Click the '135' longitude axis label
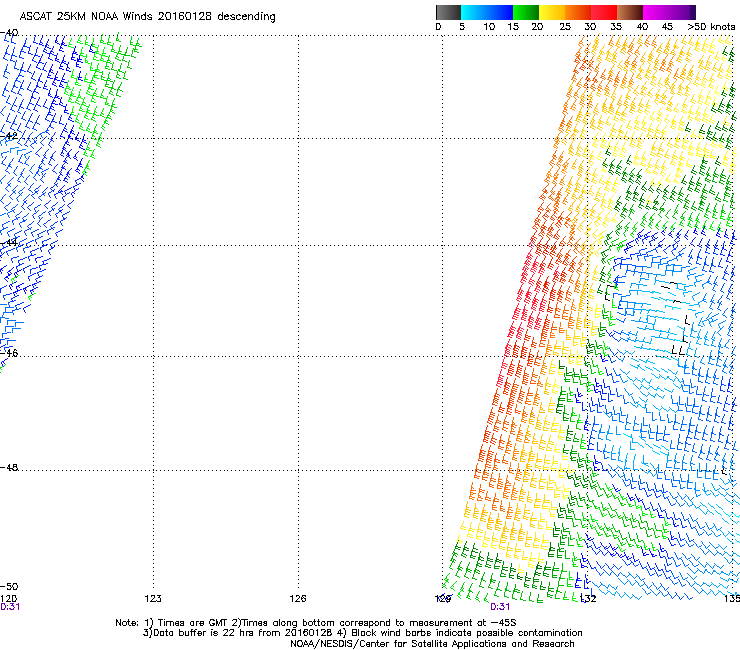 coord(732,599)
